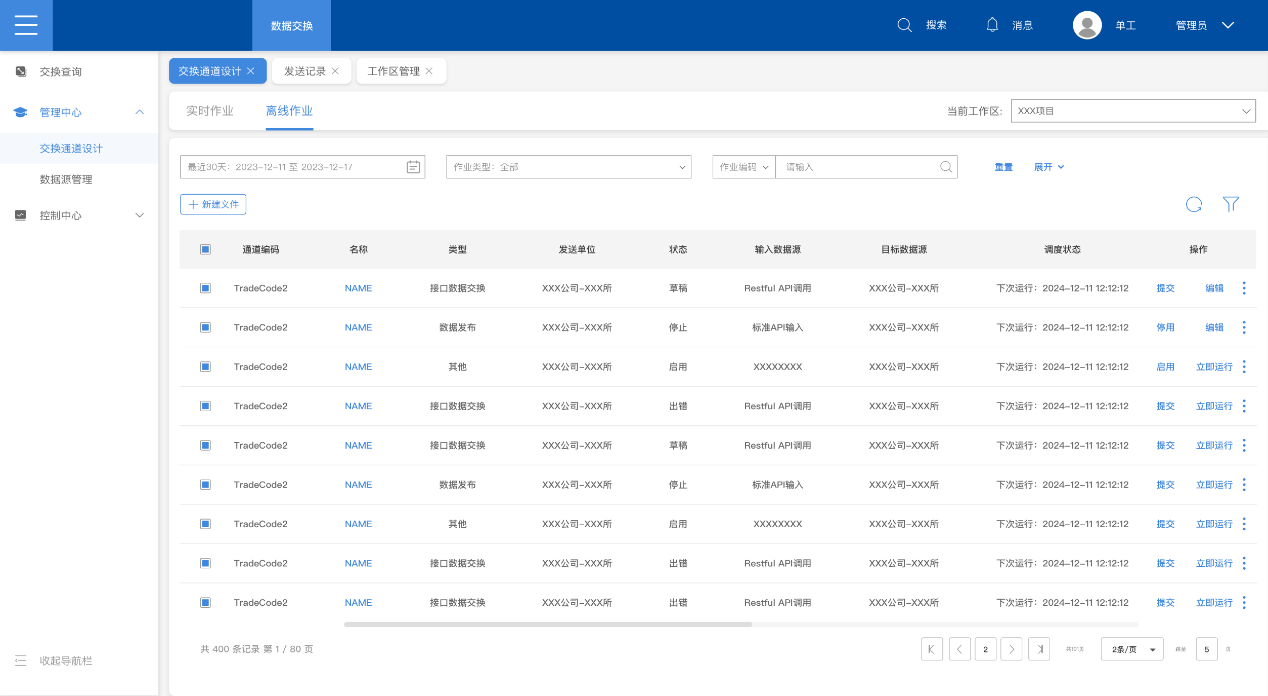The height and width of the screenshot is (696, 1268).
Task: Switch to the 实时作业 tab
Action: coord(210,111)
